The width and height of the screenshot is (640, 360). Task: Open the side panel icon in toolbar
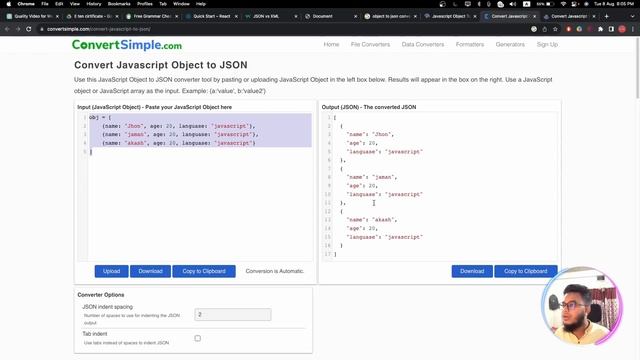[x=611, y=29]
